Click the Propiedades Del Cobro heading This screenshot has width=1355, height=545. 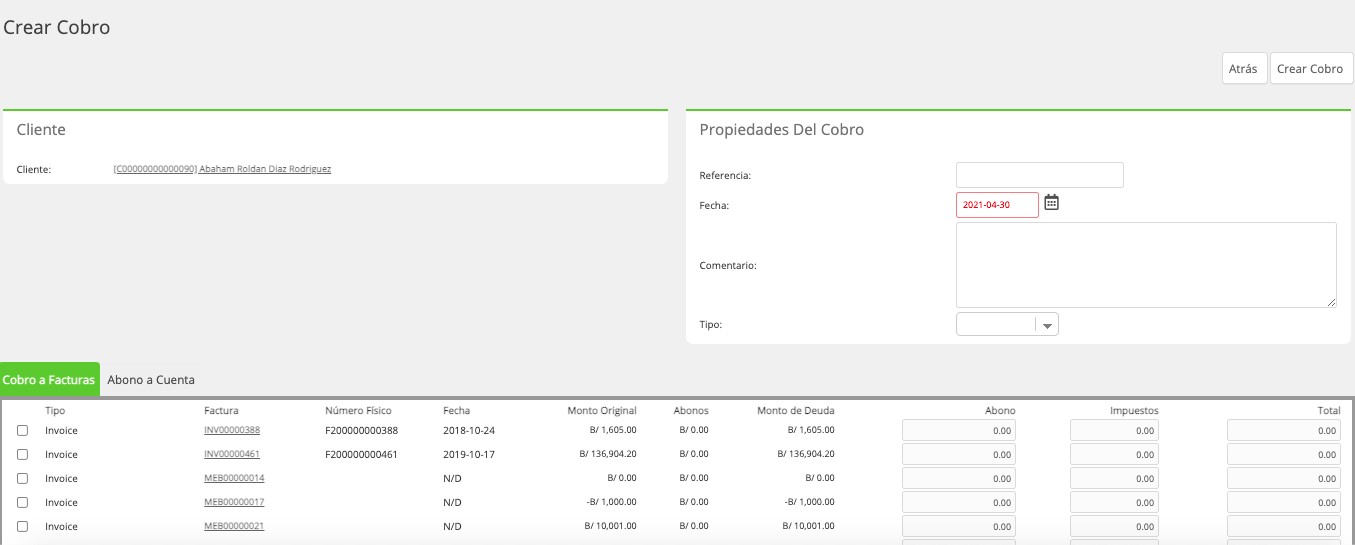pos(781,130)
